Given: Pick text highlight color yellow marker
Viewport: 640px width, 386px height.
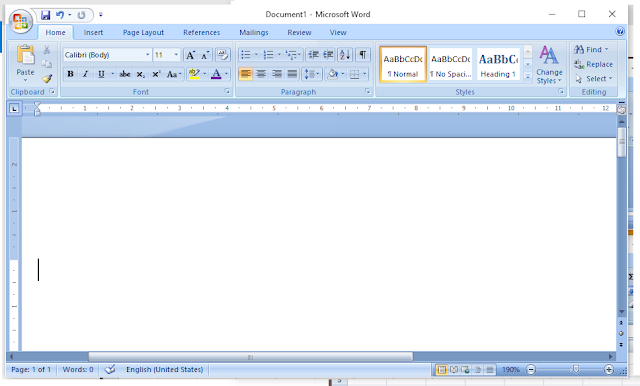Looking at the screenshot, I should [194, 74].
